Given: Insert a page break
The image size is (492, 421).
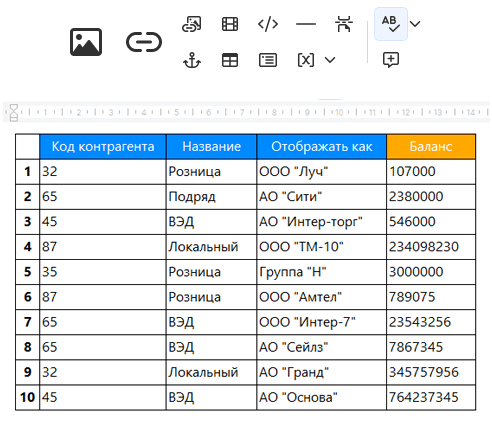Looking at the screenshot, I should (344, 24).
